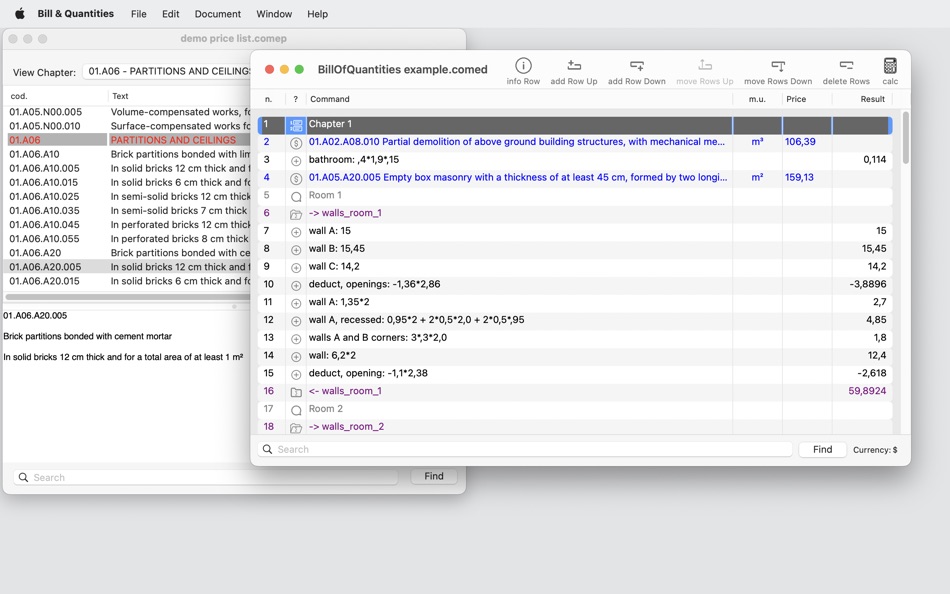Click the plus icon in bathroom row 3
950x594 pixels.
point(296,161)
